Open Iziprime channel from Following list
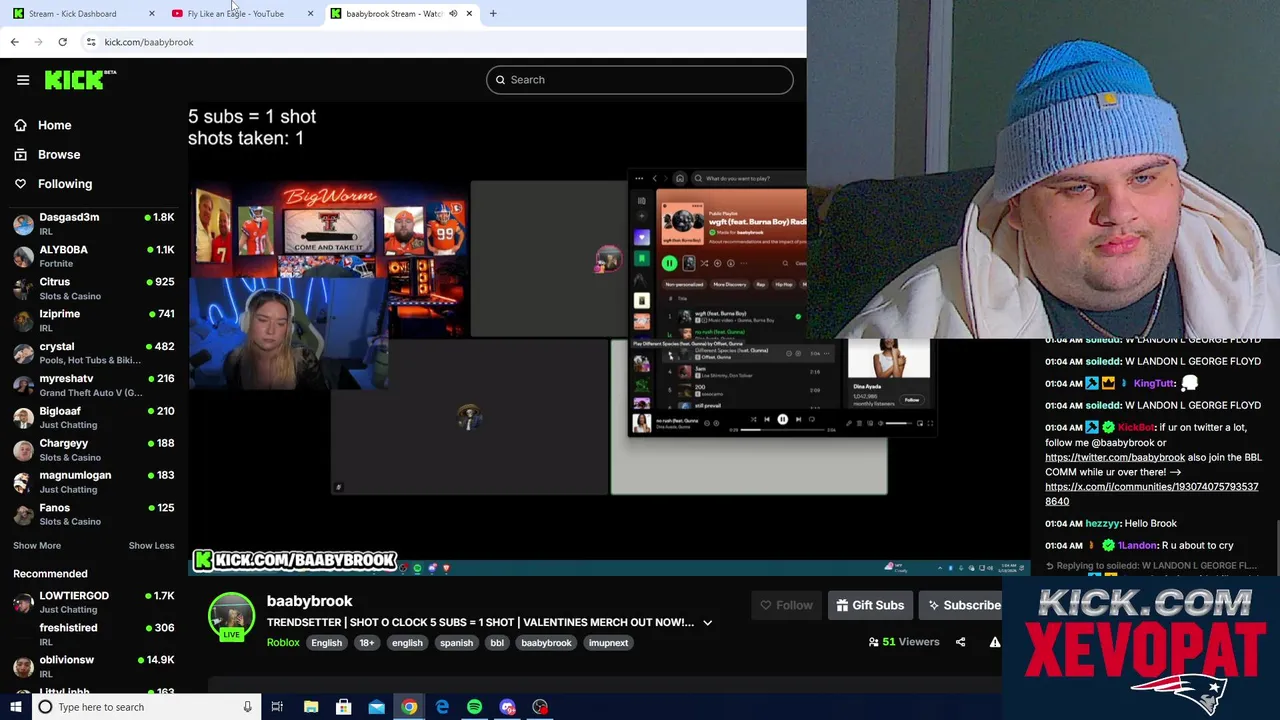 [94, 320]
